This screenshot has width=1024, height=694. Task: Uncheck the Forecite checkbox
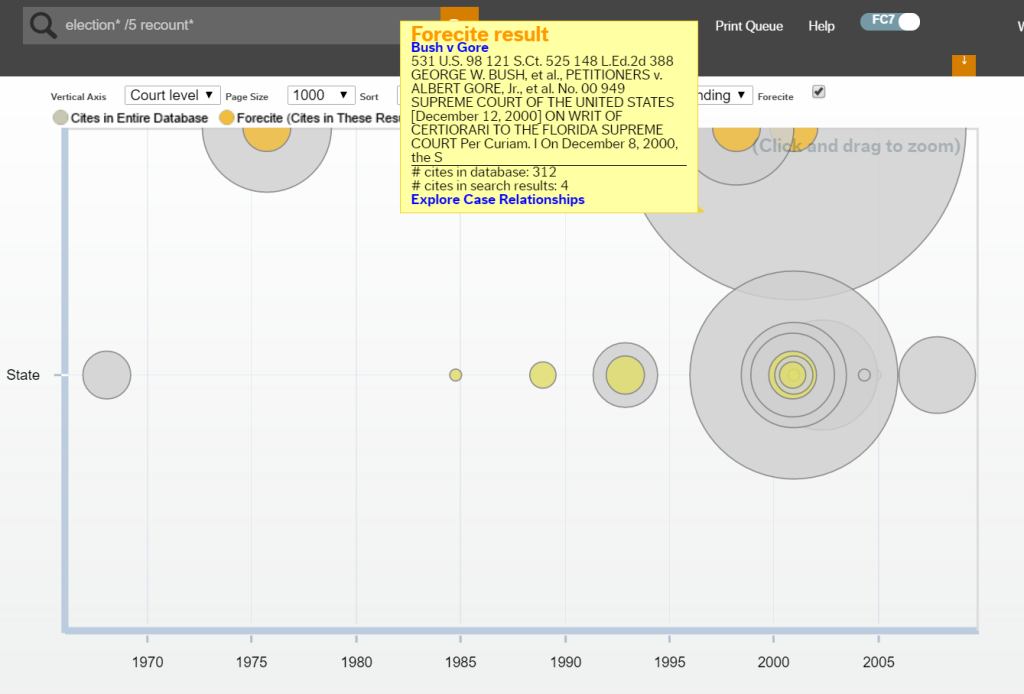coord(819,92)
